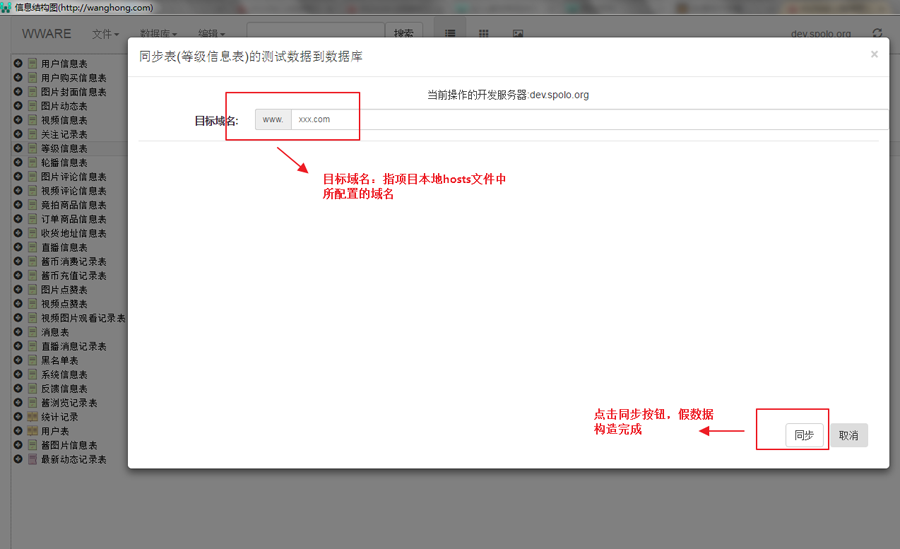Expand the 反馈信息表 node

coord(18,388)
